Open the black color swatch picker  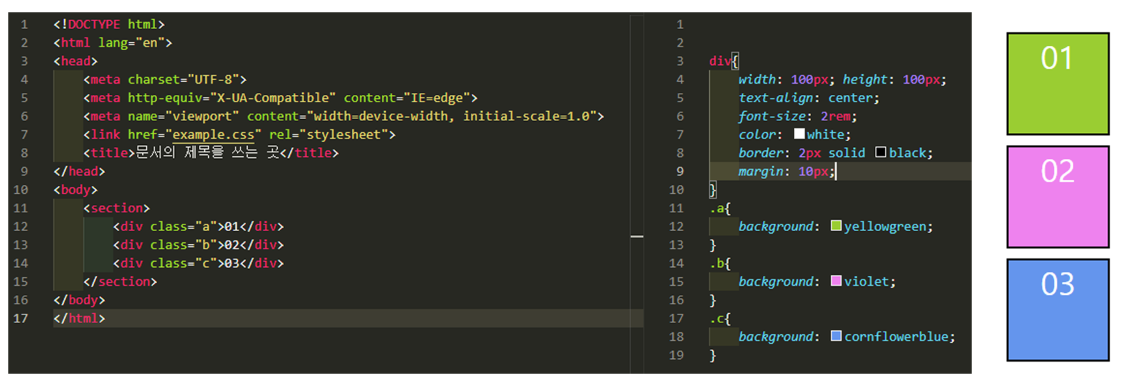881,153
